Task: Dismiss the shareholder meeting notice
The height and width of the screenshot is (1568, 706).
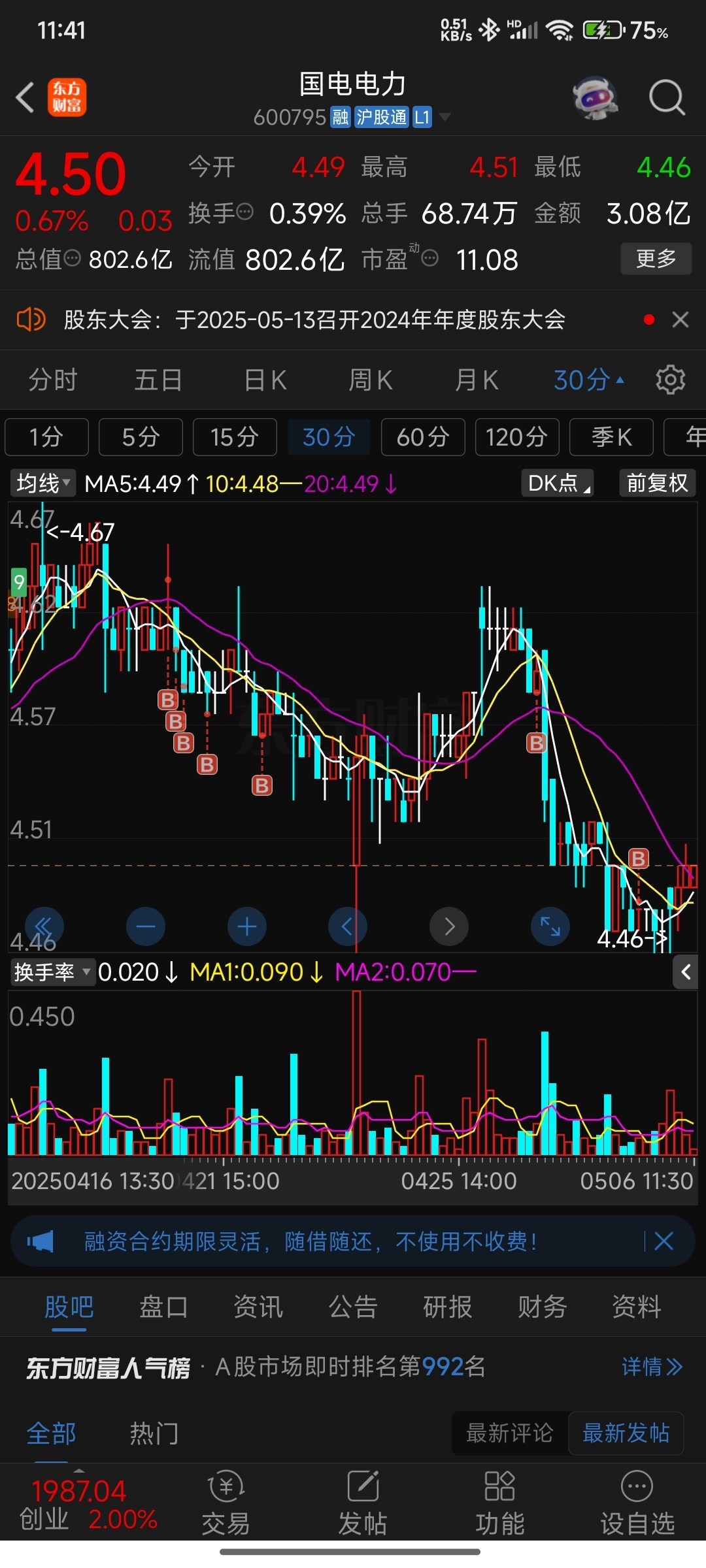Action: tap(681, 319)
